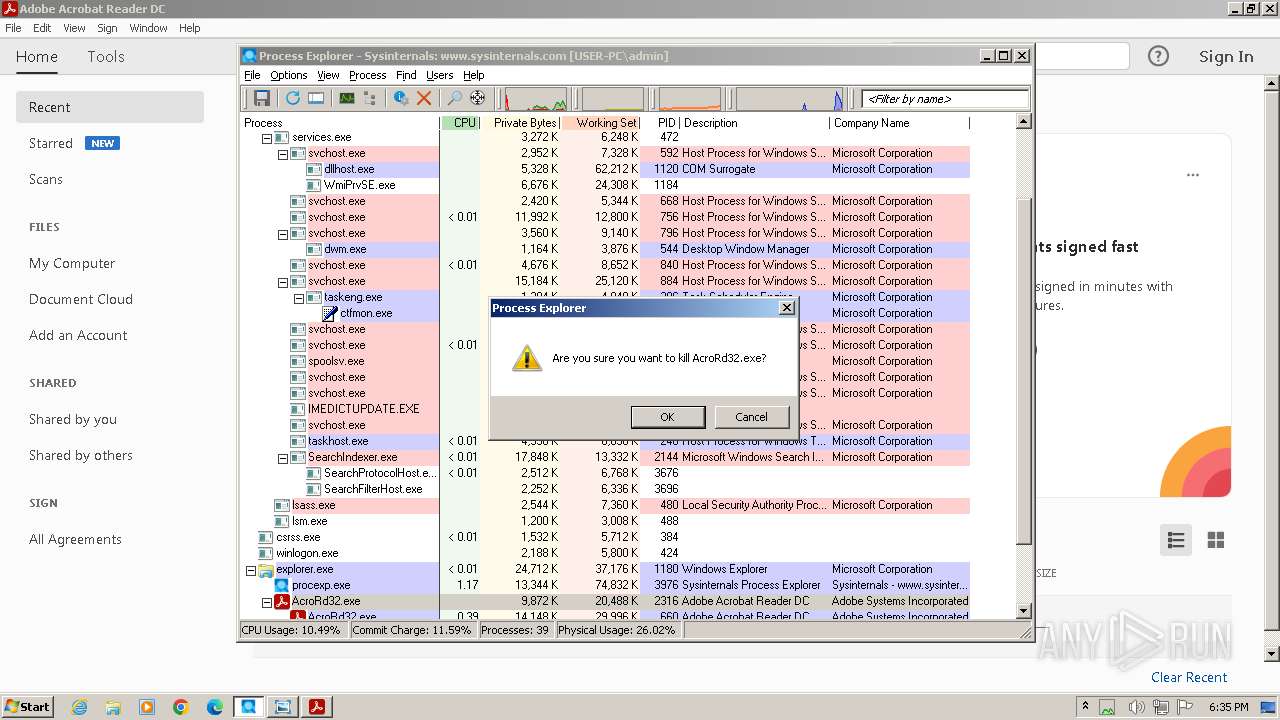Collapse the services.exe tree node
The width and height of the screenshot is (1280, 720).
[x=267, y=138]
